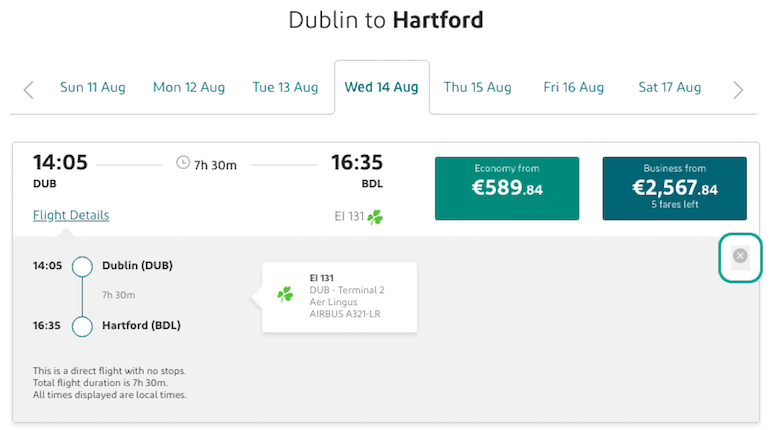Screen dimensions: 770x430
Task: Click the shamrock icon in flight info card
Action: [285, 294]
